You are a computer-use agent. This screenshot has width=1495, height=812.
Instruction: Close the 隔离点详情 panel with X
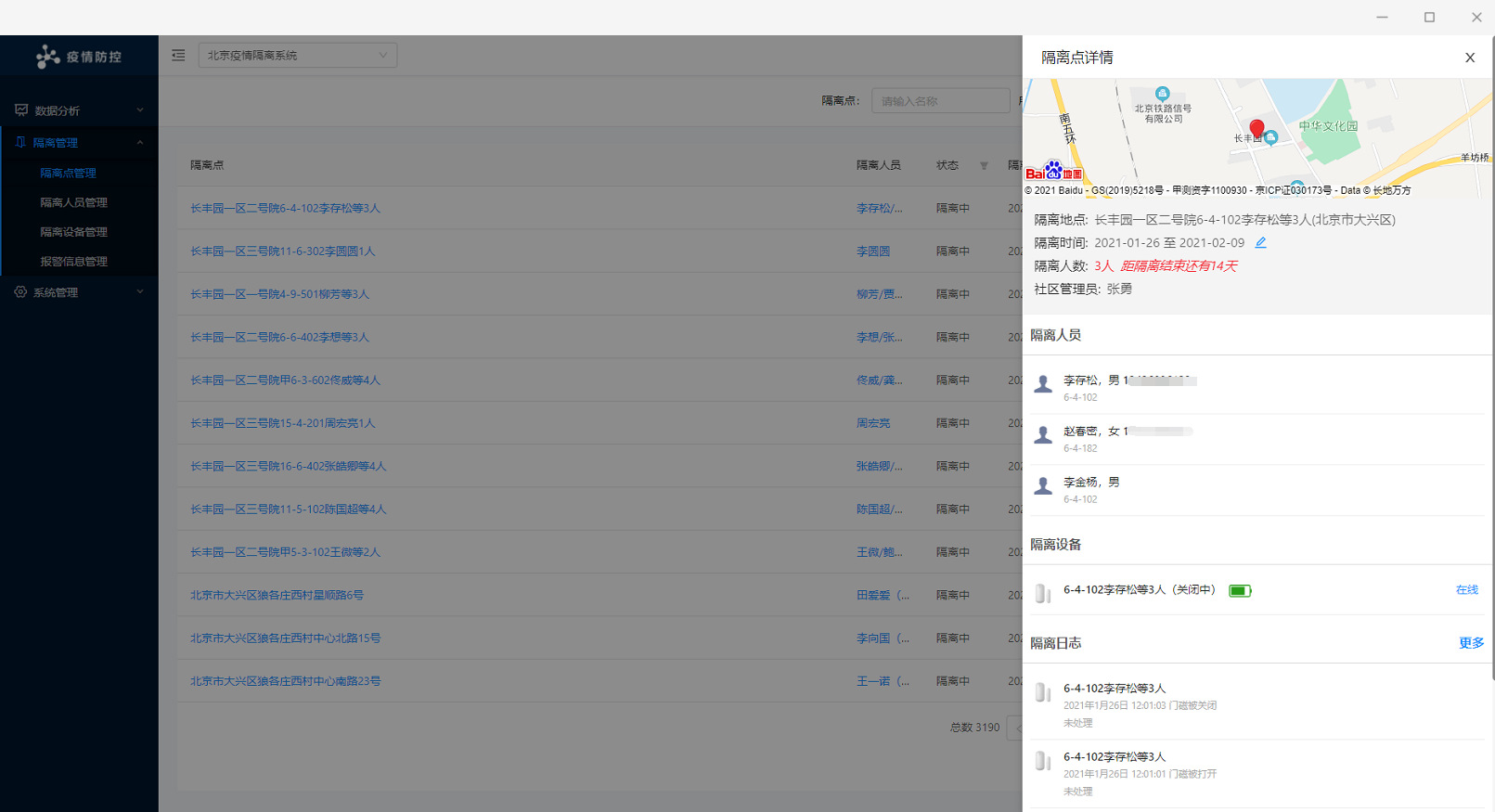(1470, 58)
